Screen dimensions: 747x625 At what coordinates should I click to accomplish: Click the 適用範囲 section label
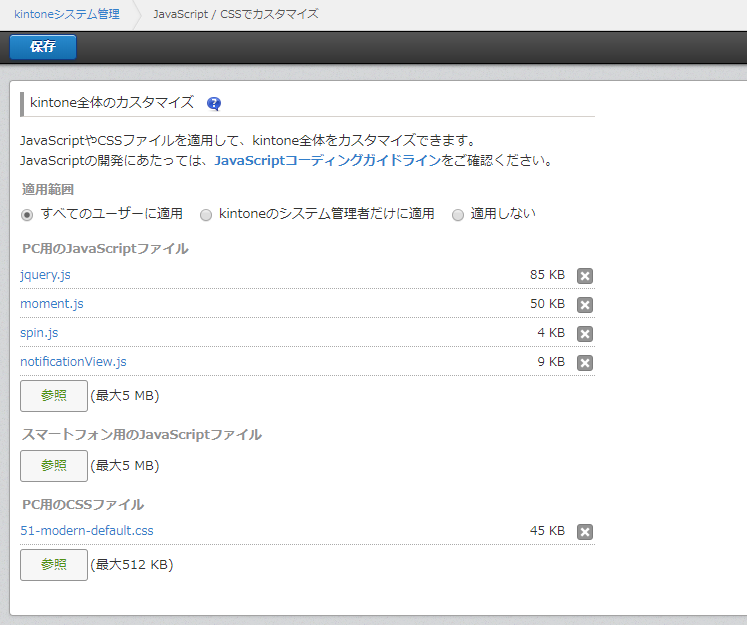48,190
